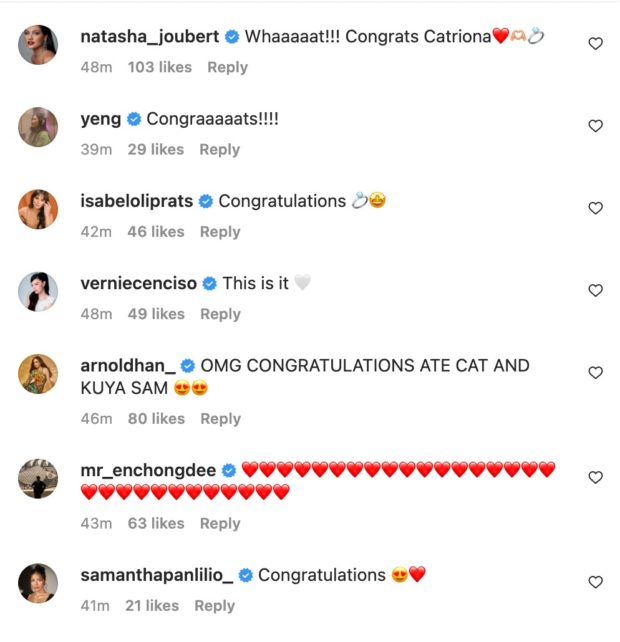
Task: Open the isabeloliprats username link
Action: 136,201
